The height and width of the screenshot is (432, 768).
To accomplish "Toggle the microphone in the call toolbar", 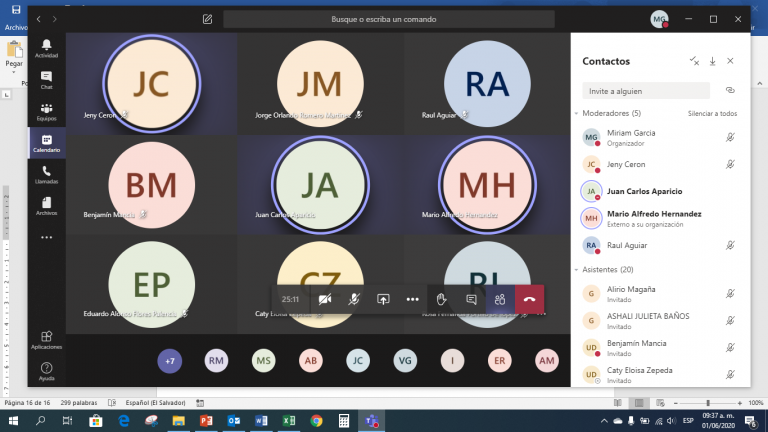I will 354,299.
